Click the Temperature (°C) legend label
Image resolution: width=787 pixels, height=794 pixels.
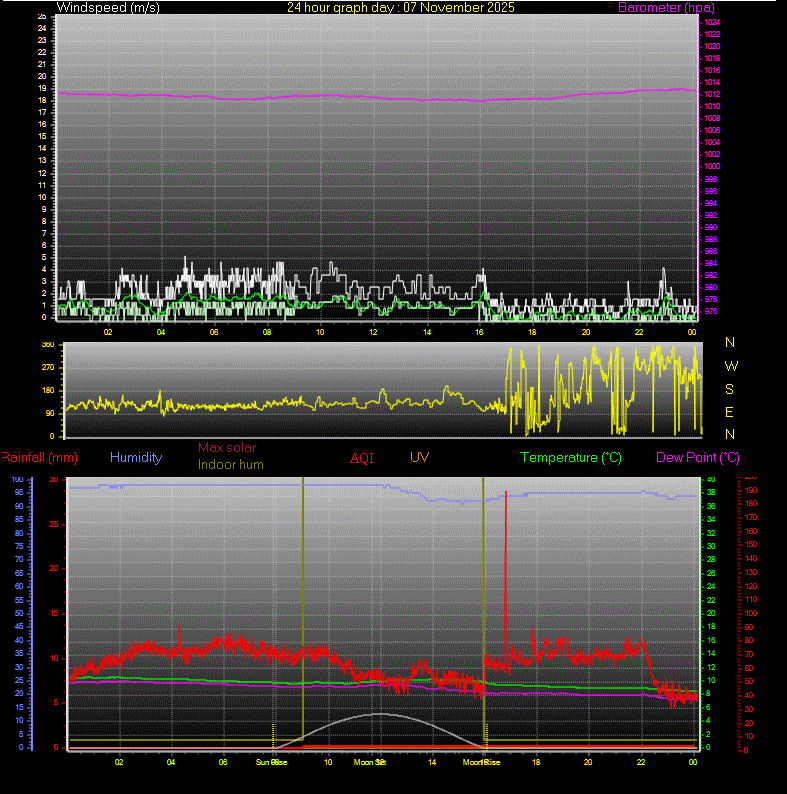point(573,458)
